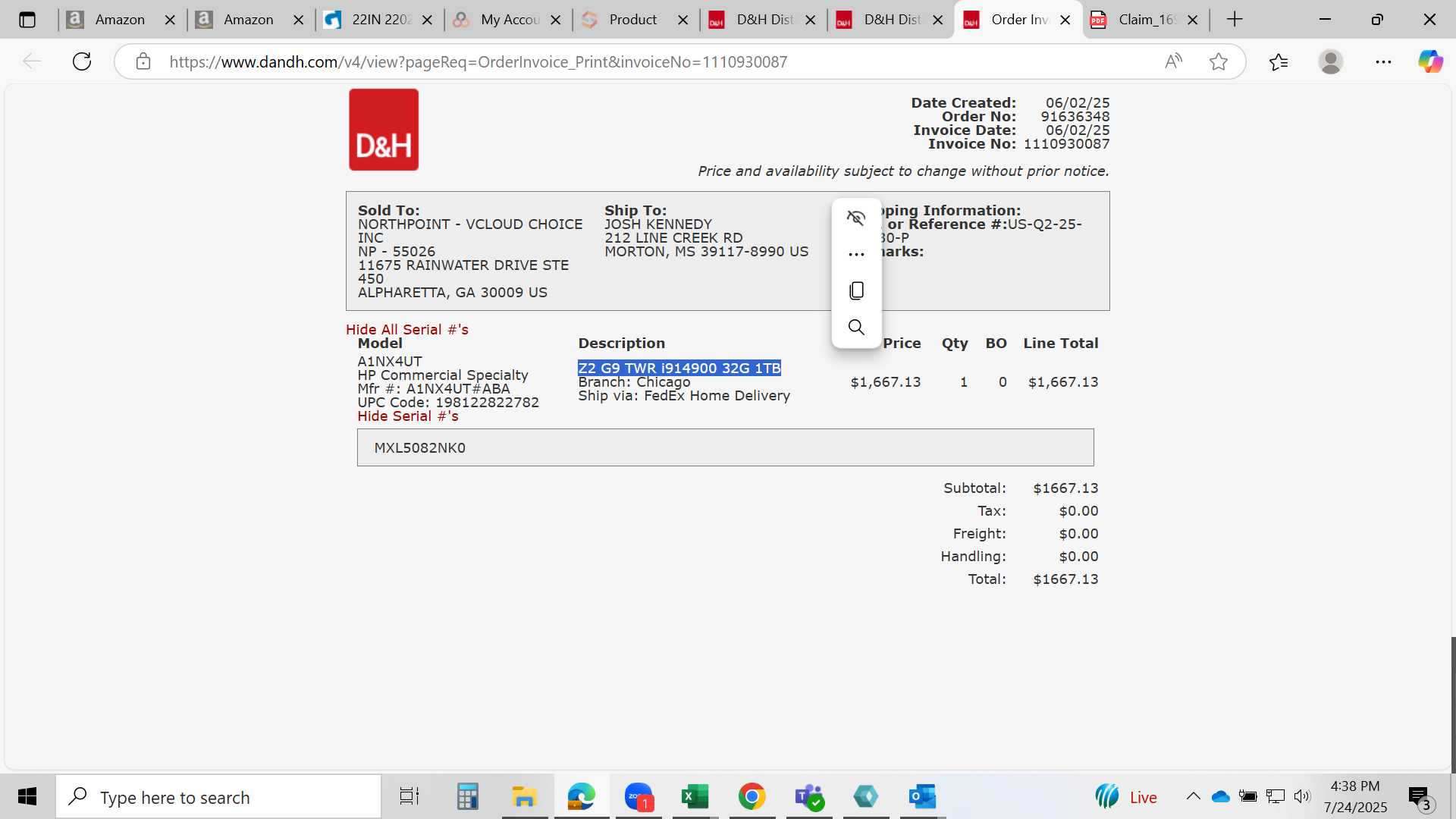Open the notification center icon

click(1420, 798)
